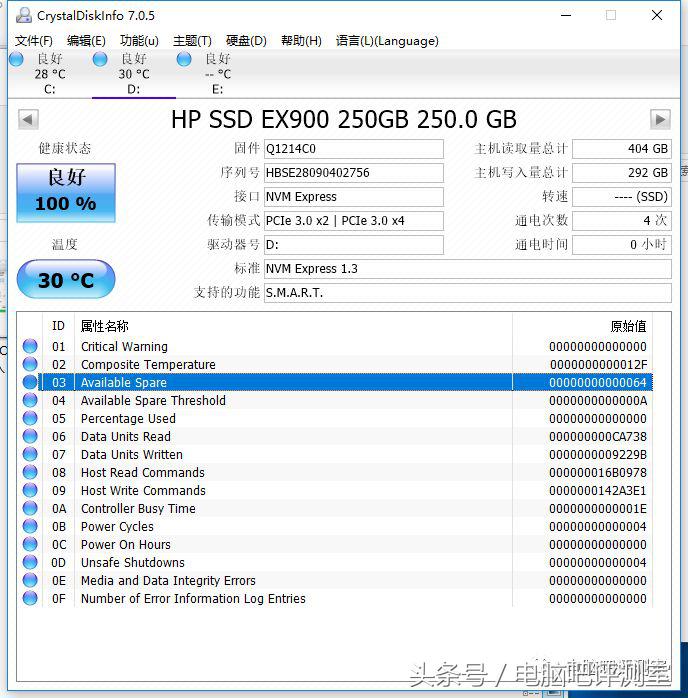Go to previous disk with left arrow
This screenshot has height=698, width=688.
[x=28, y=119]
